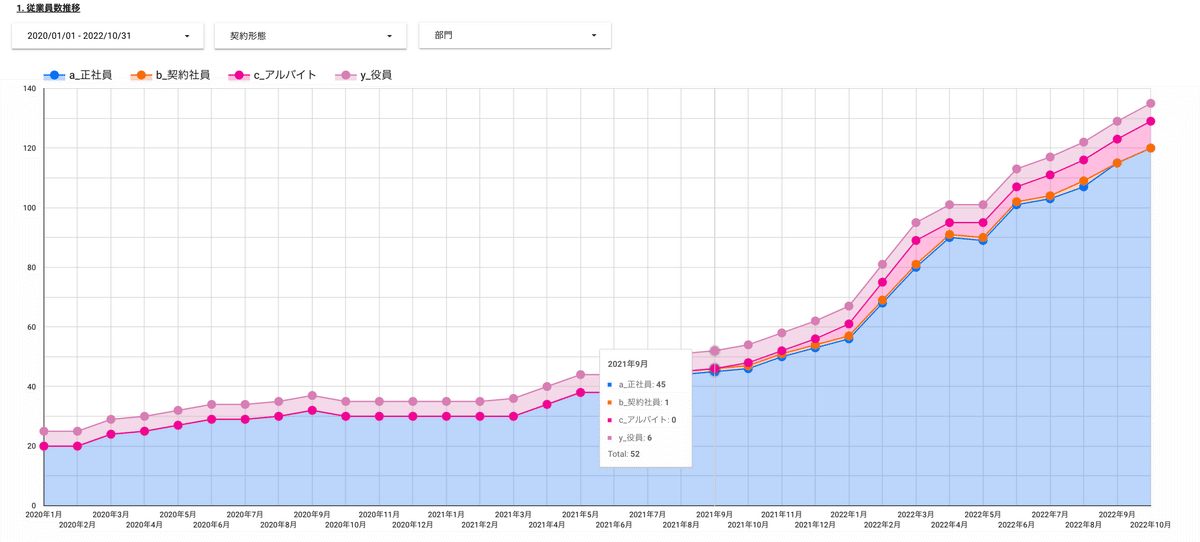Select the y_役員 data point at 2022年2月
This screenshot has height=542, width=1200.
[882, 264]
